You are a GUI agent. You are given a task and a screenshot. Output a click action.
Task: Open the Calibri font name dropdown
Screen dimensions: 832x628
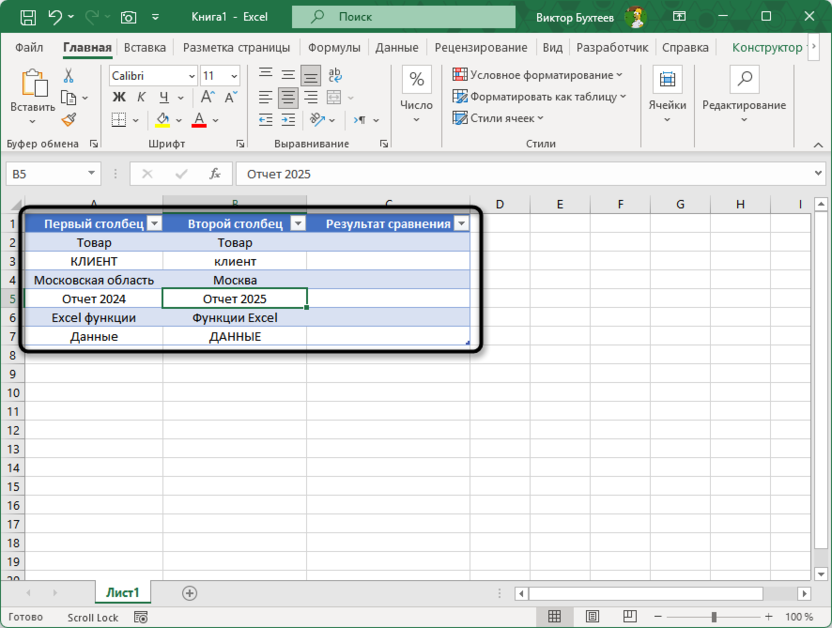tap(192, 76)
